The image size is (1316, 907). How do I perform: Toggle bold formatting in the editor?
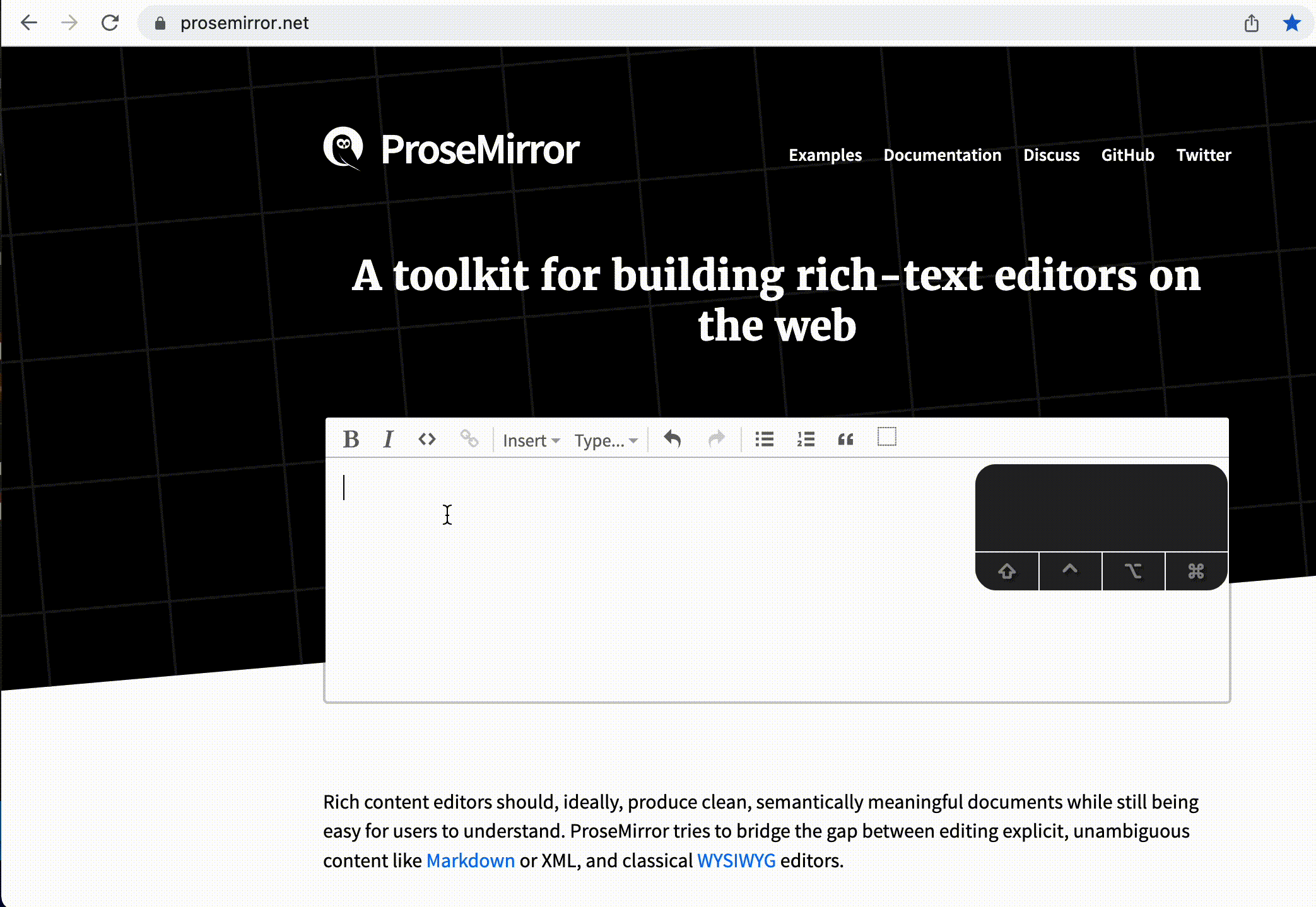351,439
